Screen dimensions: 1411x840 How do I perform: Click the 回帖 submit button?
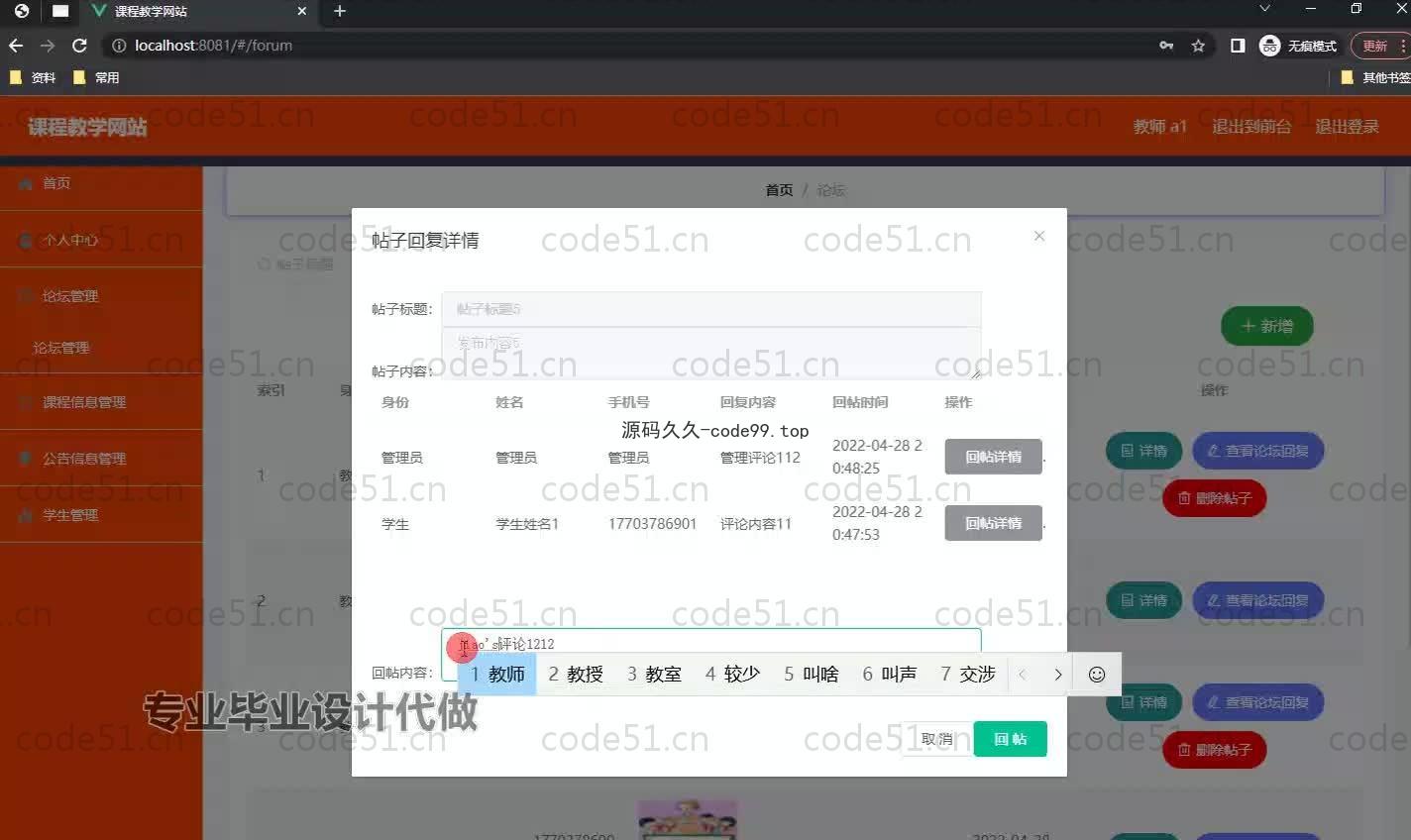point(1010,739)
